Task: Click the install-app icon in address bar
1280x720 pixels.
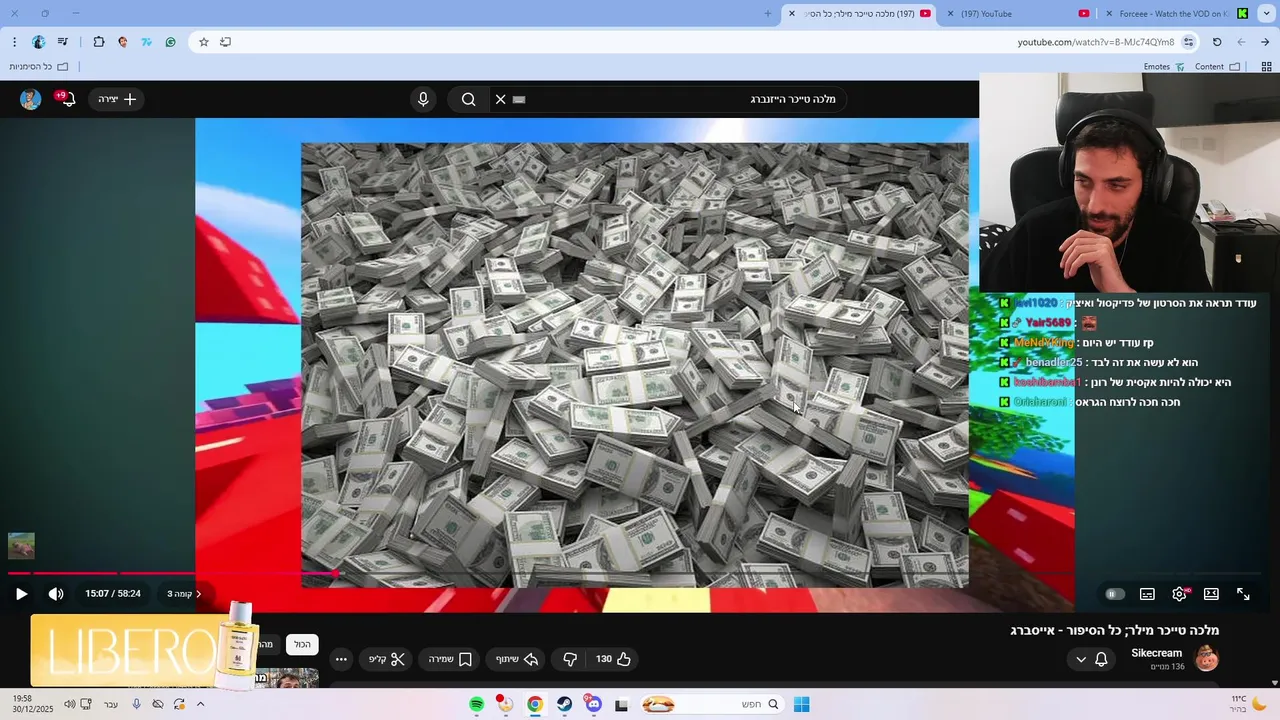Action: (226, 42)
